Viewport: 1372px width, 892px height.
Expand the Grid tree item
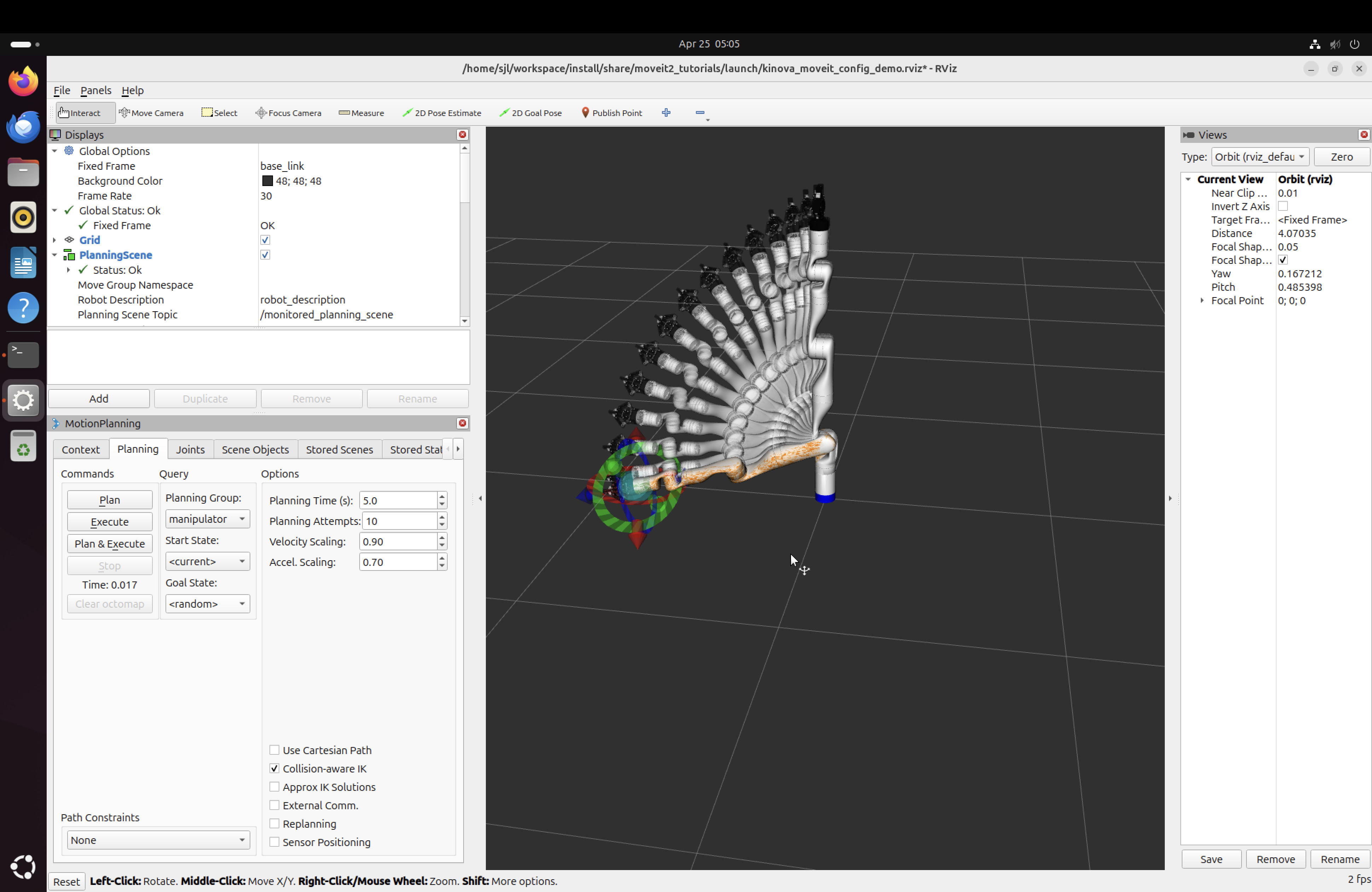55,240
